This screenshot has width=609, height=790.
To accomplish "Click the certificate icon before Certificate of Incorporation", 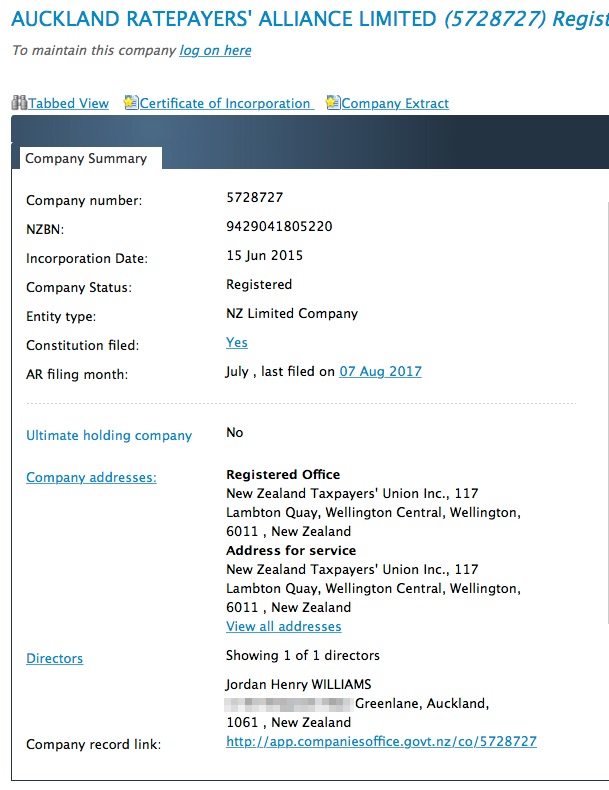I will point(131,102).
